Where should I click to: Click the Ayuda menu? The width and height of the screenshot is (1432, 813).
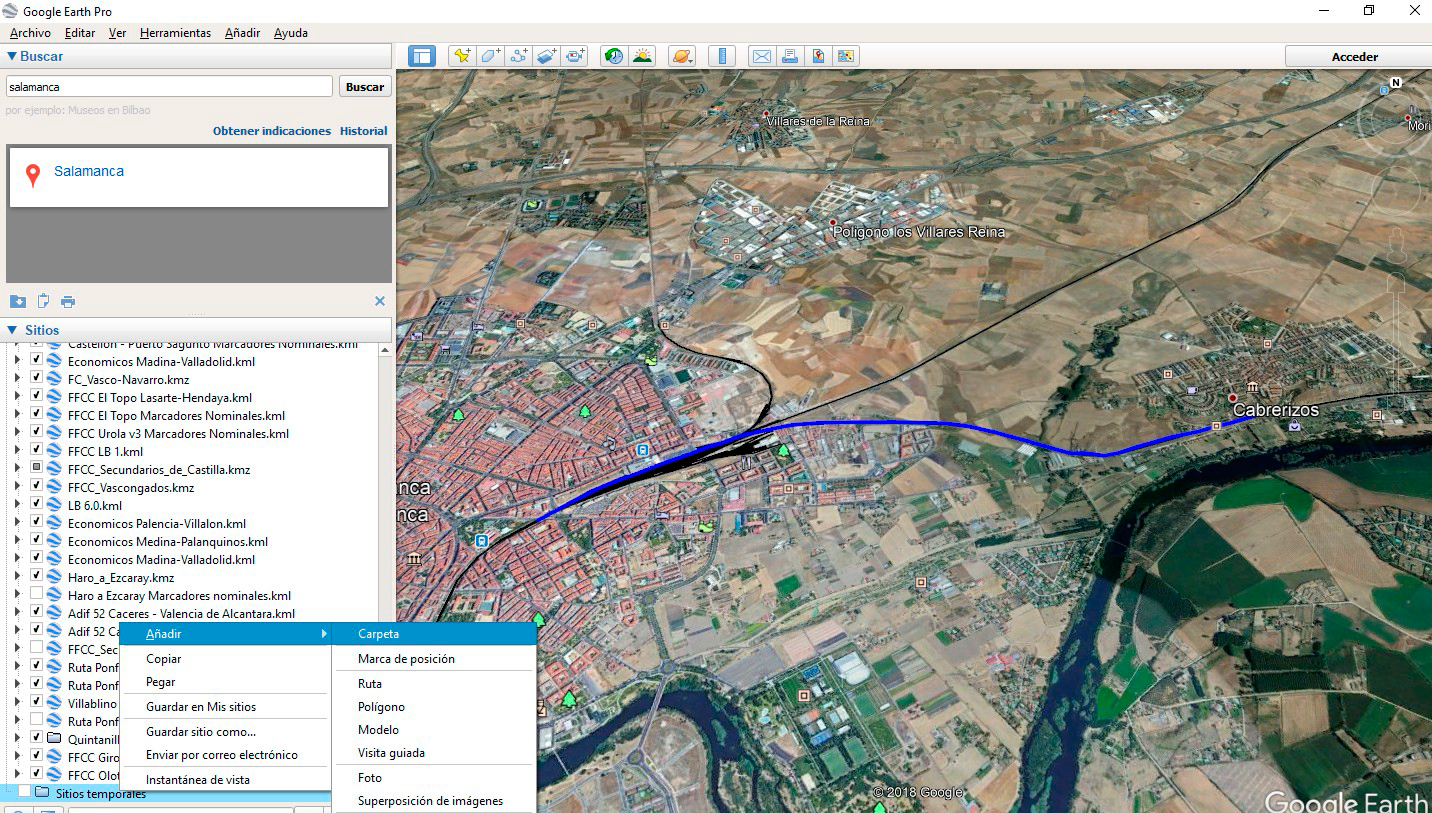pos(291,33)
